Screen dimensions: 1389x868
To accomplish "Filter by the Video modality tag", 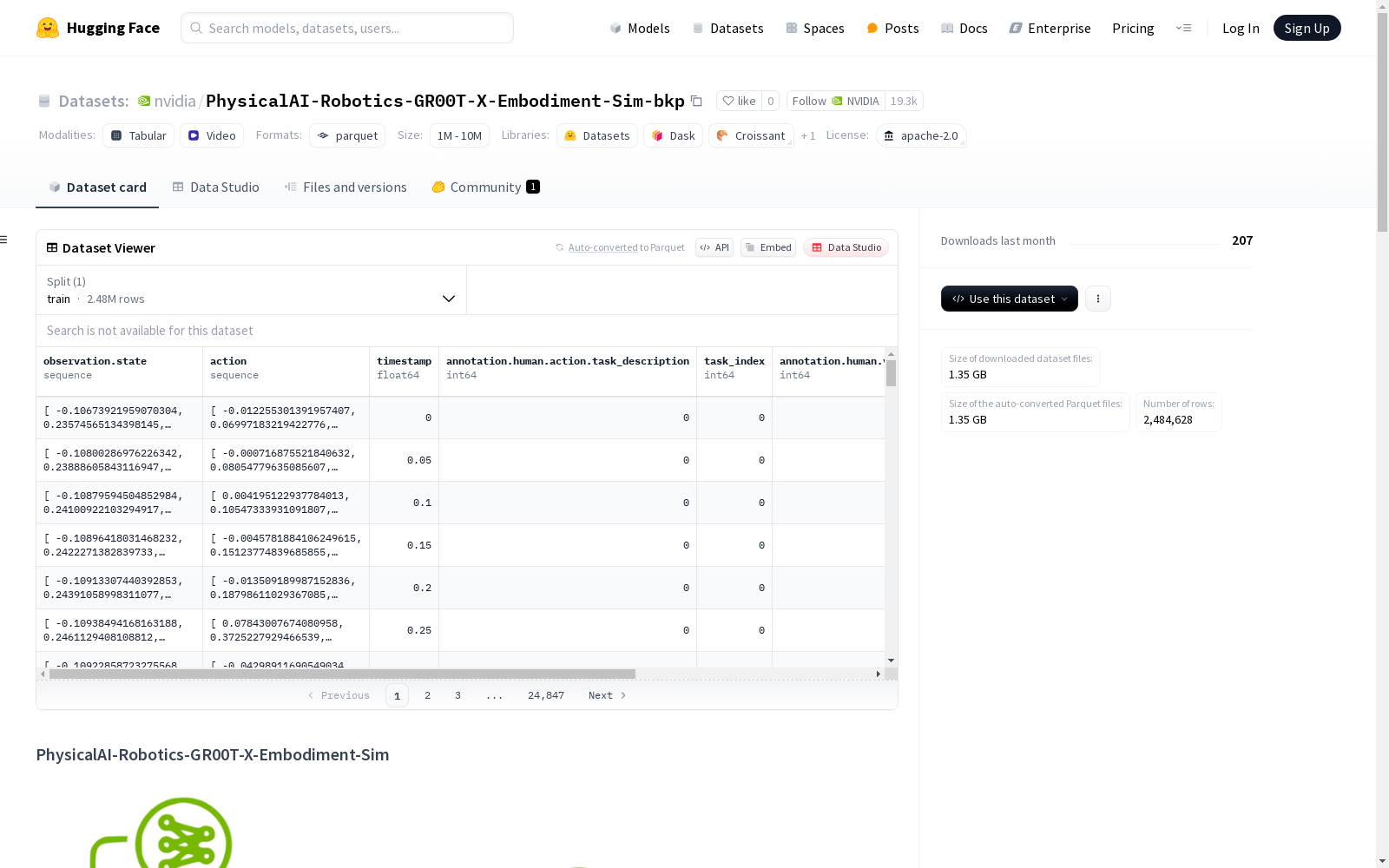I will [x=212, y=135].
